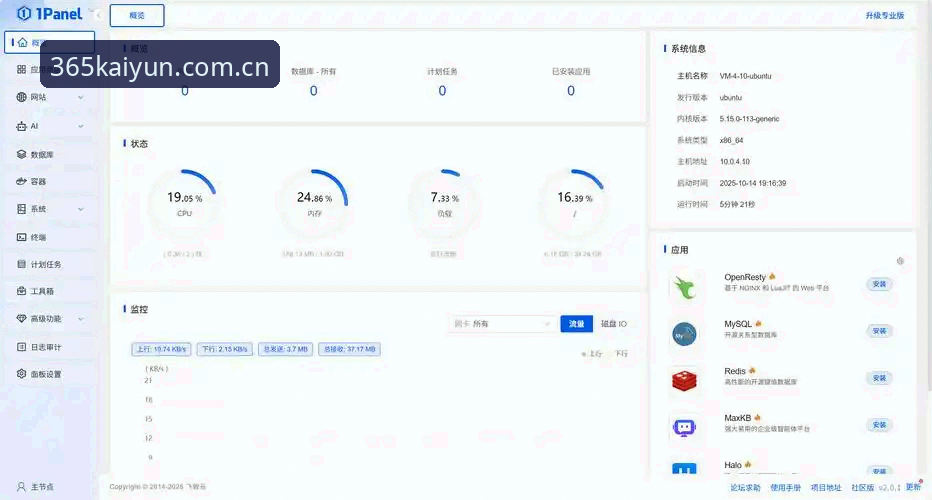Click 更新 update link in footer
The image size is (932, 500).
click(913, 487)
